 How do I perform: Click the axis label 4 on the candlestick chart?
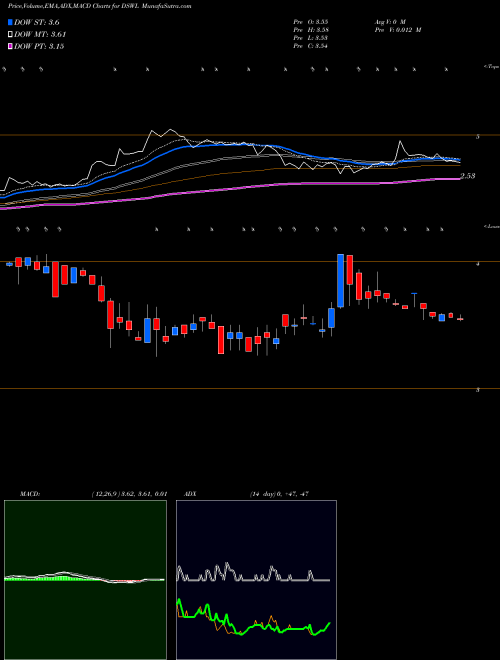tap(478, 264)
